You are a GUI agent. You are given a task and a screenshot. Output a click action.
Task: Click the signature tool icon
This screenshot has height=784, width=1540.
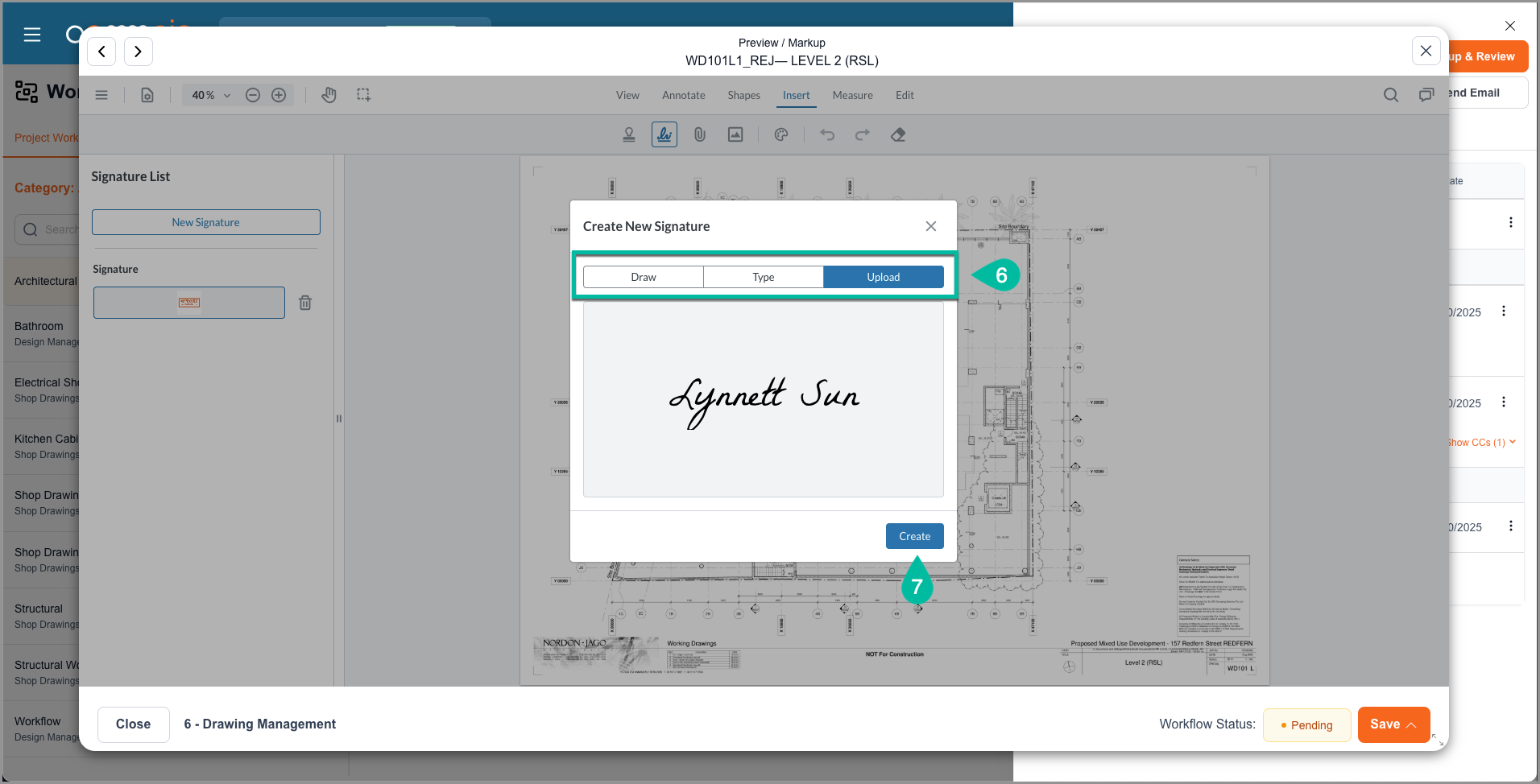click(664, 135)
